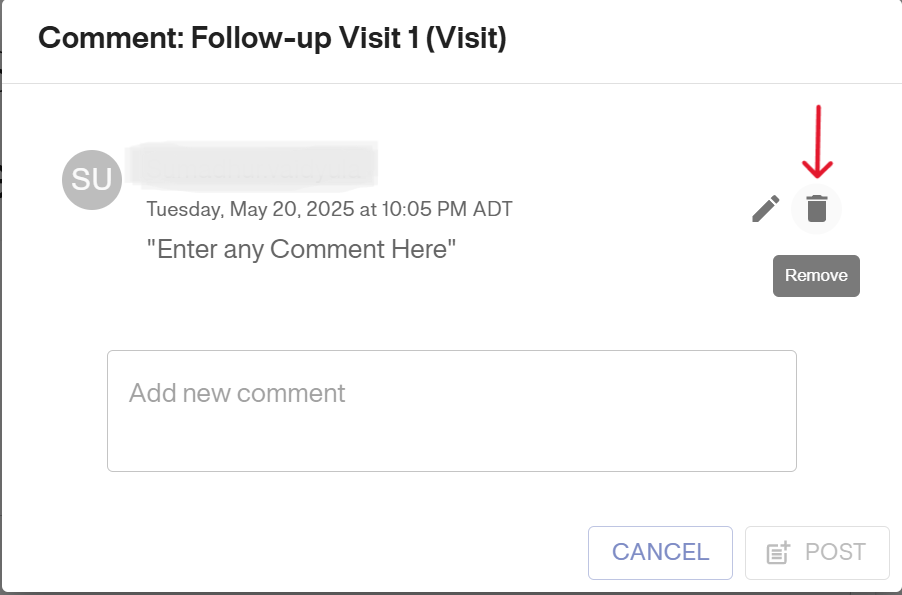Click the Remove tooltip label
902x595 pixels.
pyautogui.click(x=816, y=276)
